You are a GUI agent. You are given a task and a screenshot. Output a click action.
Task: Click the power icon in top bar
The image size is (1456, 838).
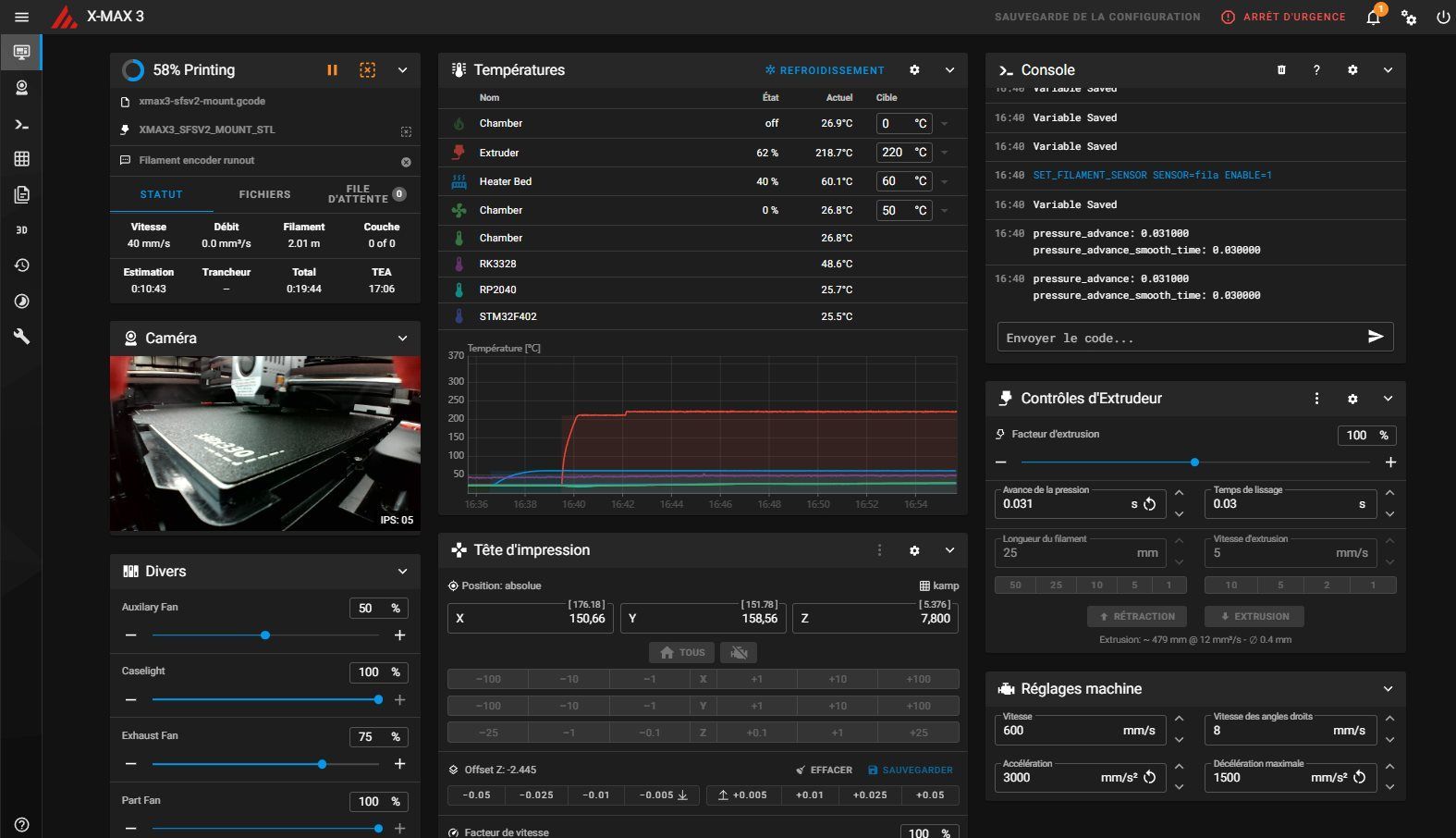(1443, 17)
